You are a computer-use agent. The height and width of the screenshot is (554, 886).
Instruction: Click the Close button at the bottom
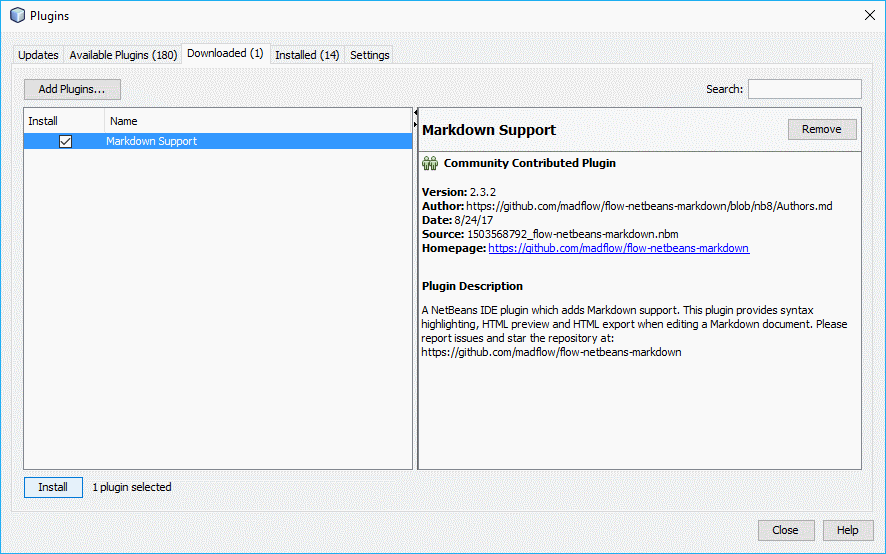coord(786,530)
